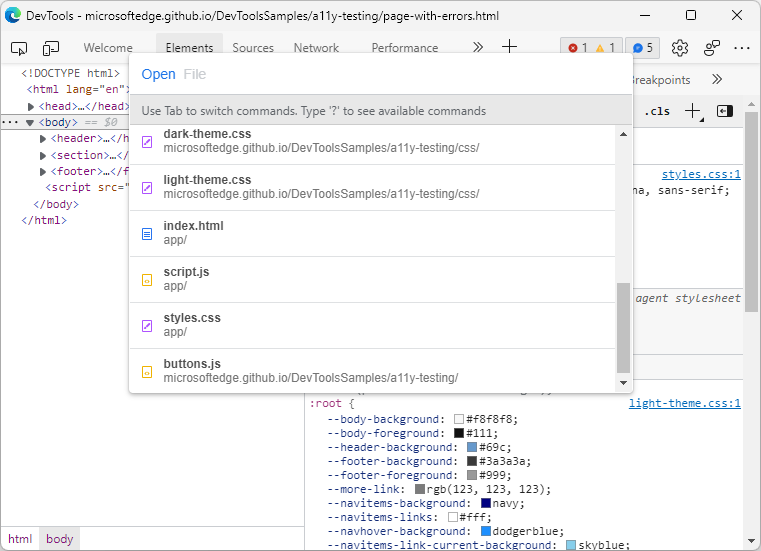The width and height of the screenshot is (761, 551).
Task: Activate the inspect element picker icon
Action: [19, 48]
